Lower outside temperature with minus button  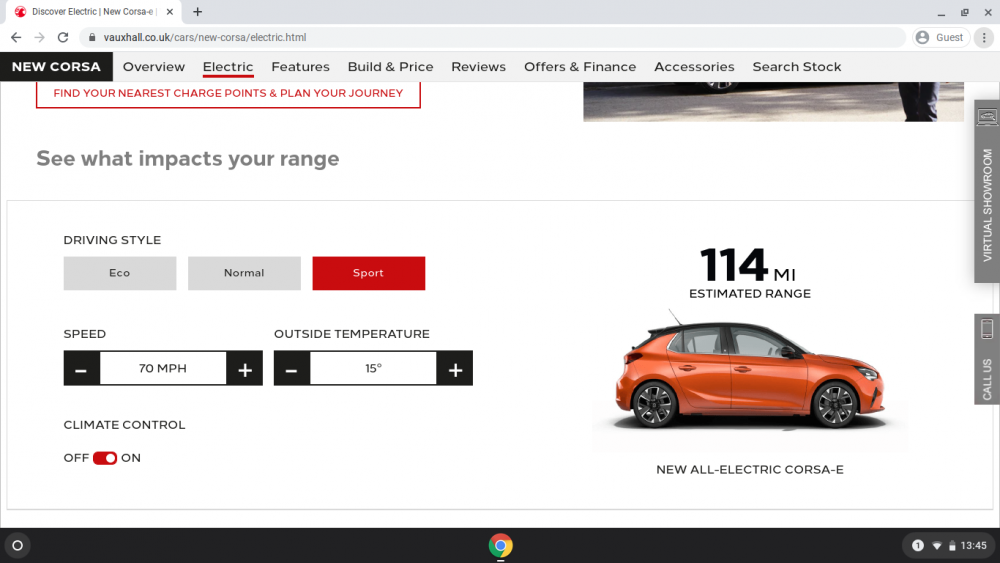click(292, 369)
